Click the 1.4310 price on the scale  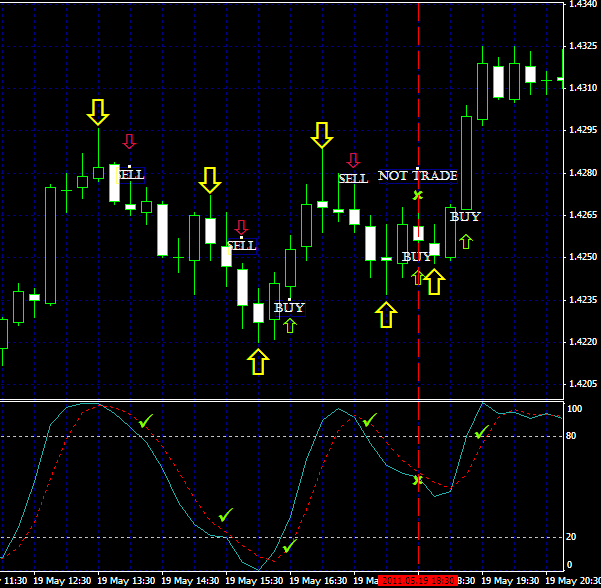click(x=583, y=88)
